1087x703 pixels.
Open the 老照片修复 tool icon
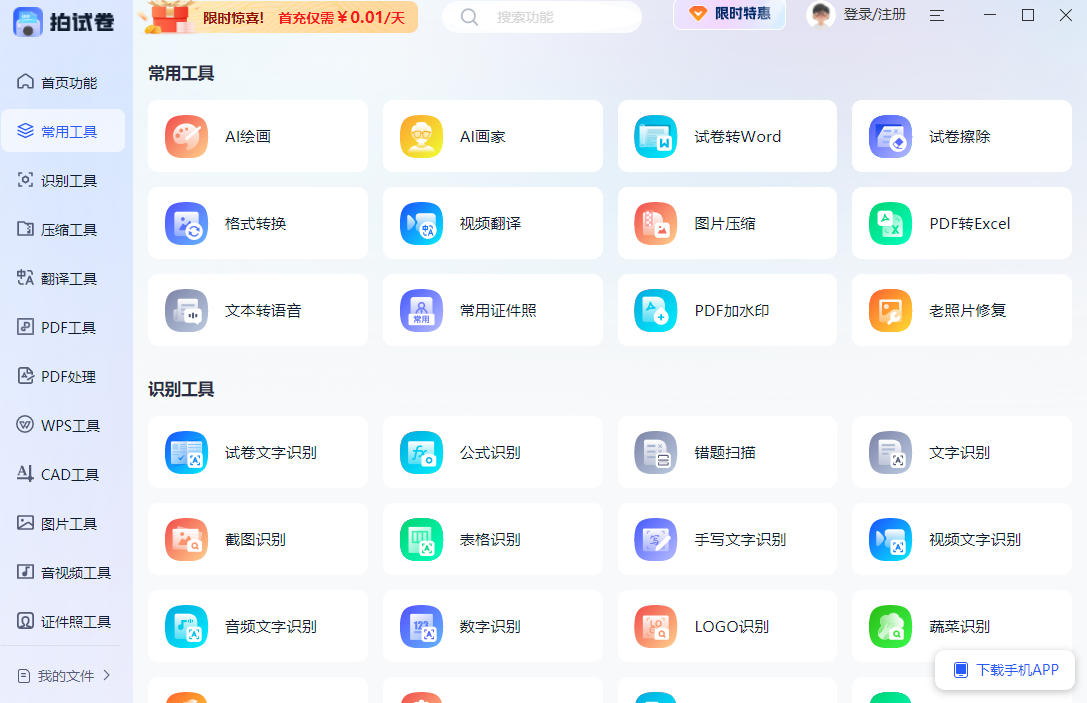point(890,311)
